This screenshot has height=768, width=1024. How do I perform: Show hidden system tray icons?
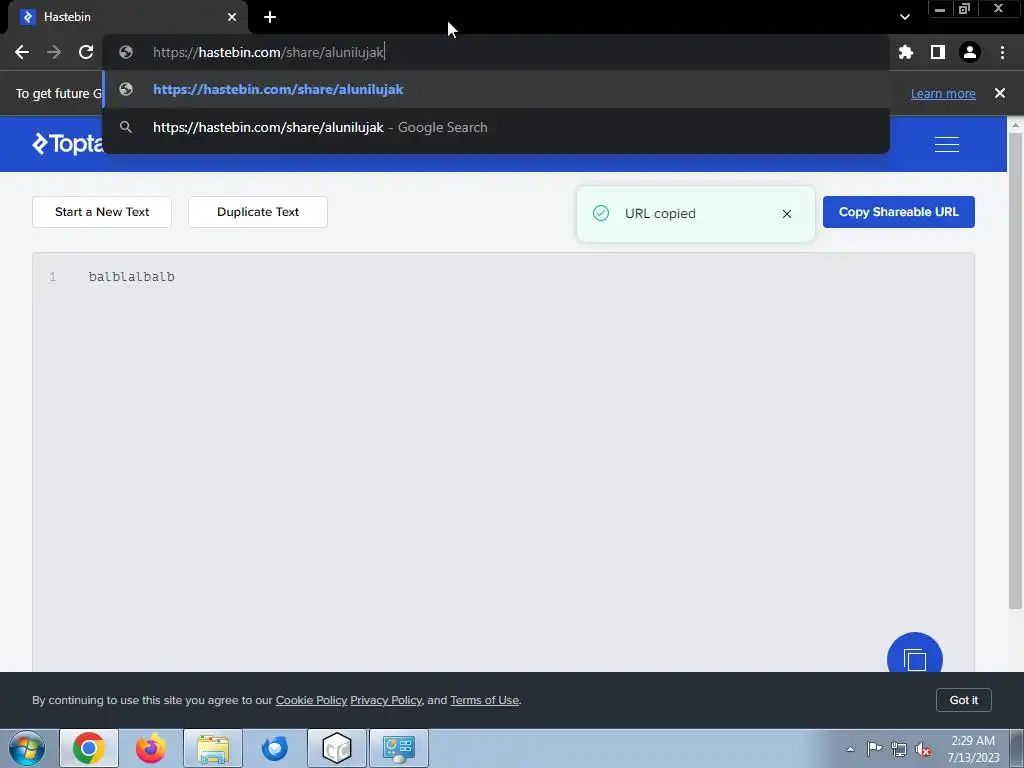tap(850, 749)
